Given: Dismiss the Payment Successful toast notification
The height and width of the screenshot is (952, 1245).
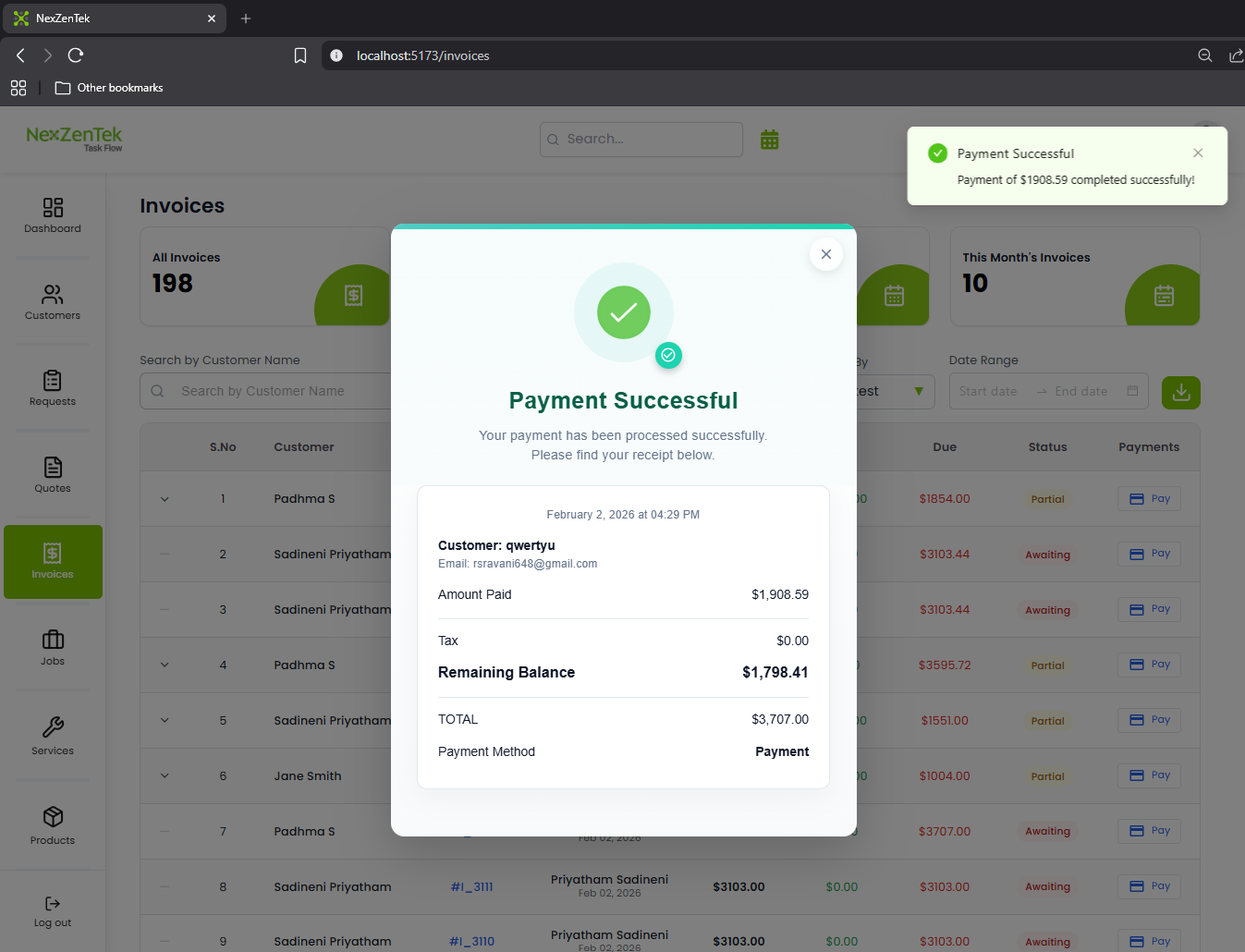Looking at the screenshot, I should (x=1197, y=153).
